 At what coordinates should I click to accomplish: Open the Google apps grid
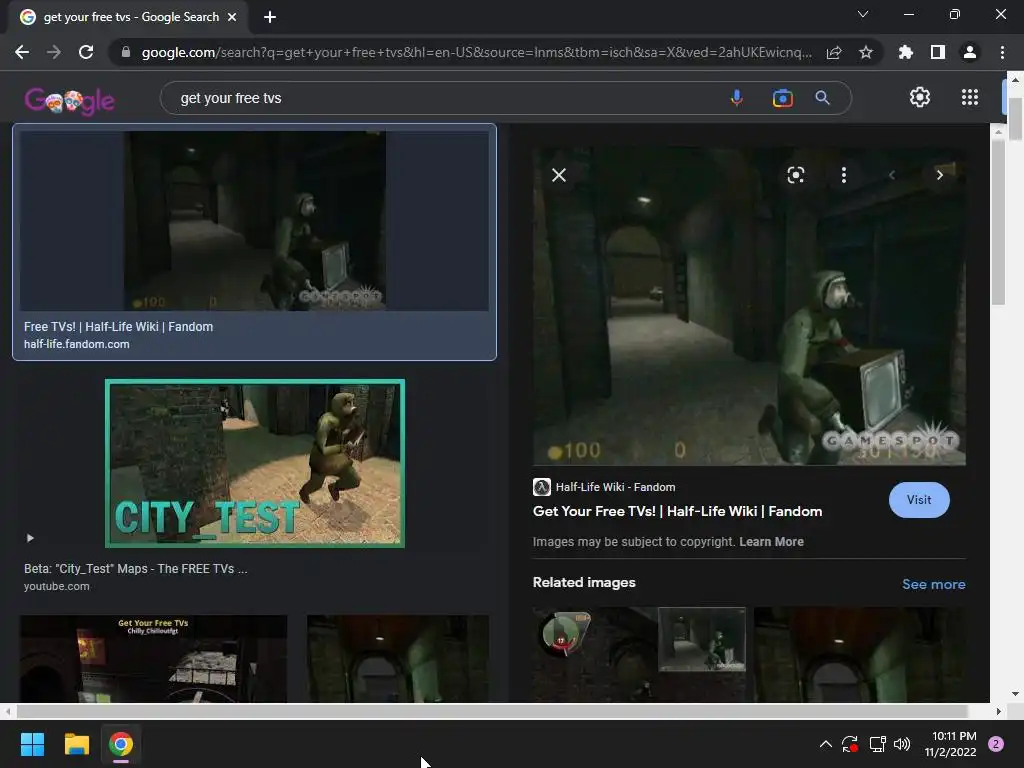[x=970, y=97]
